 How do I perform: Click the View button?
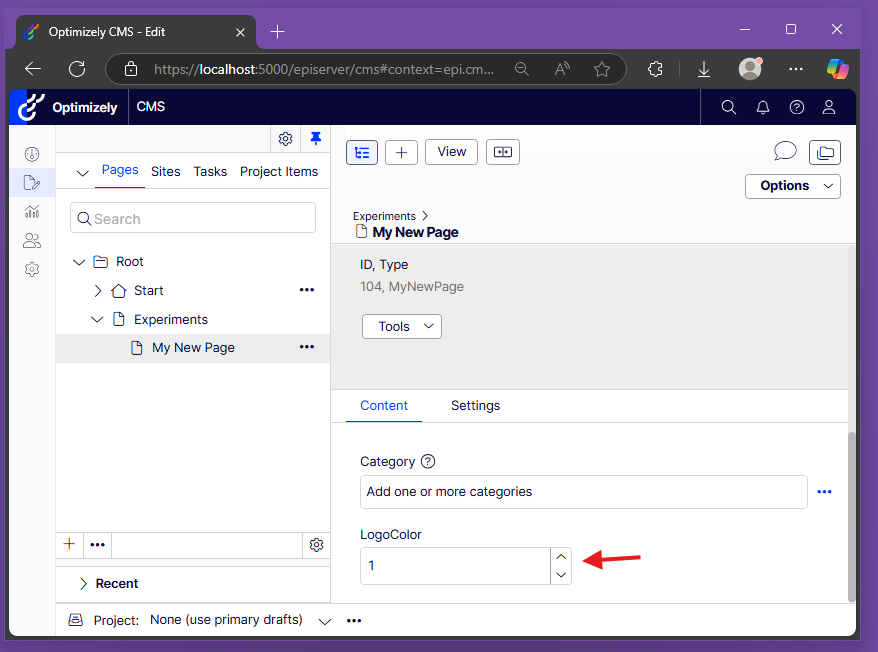pos(451,152)
